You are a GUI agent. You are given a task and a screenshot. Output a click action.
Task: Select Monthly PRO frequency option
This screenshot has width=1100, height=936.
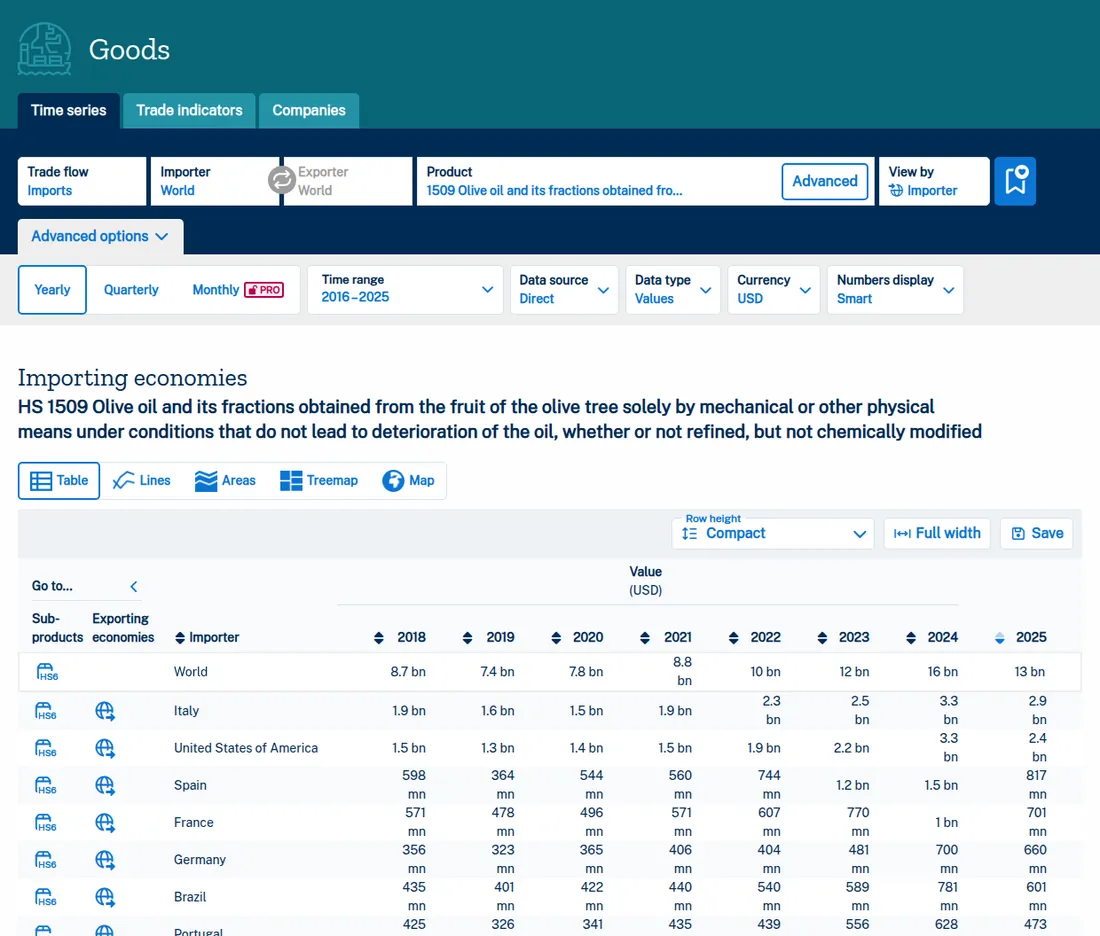tap(238, 290)
